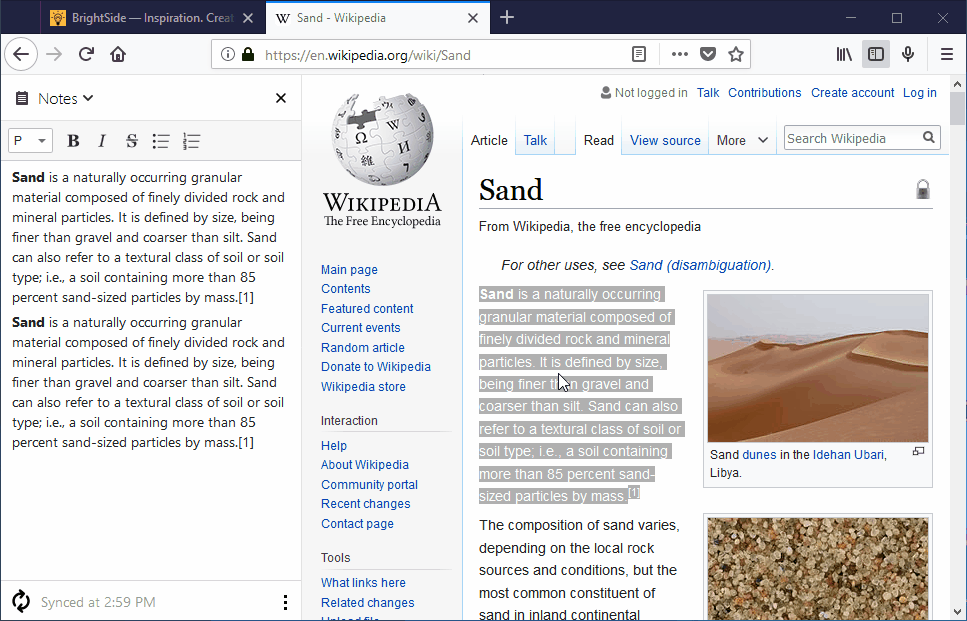Enlarge the sand dunes thumbnail image
Image resolution: width=967 pixels, height=621 pixels.
coord(818,368)
